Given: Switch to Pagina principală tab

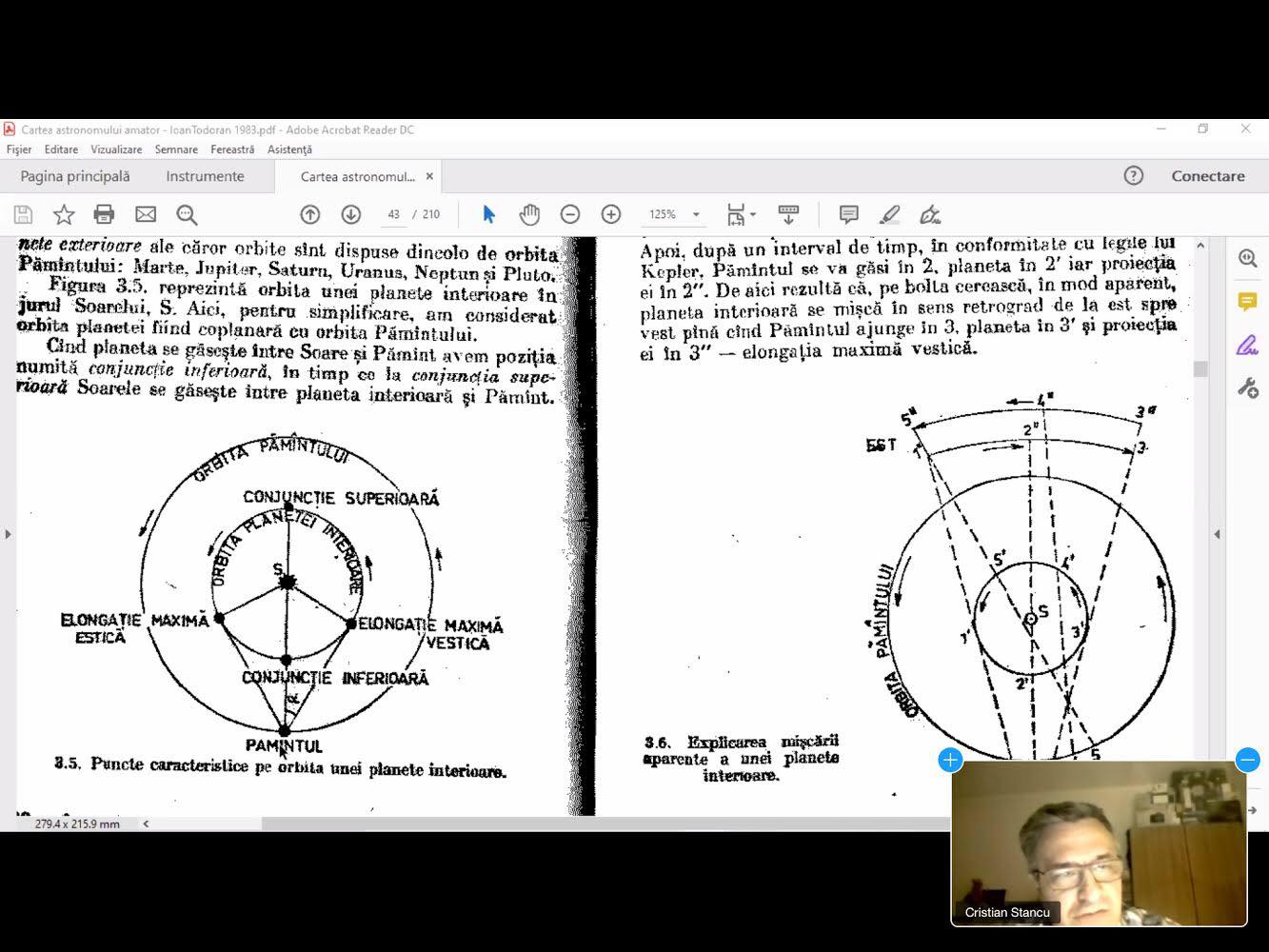Looking at the screenshot, I should click(x=75, y=176).
